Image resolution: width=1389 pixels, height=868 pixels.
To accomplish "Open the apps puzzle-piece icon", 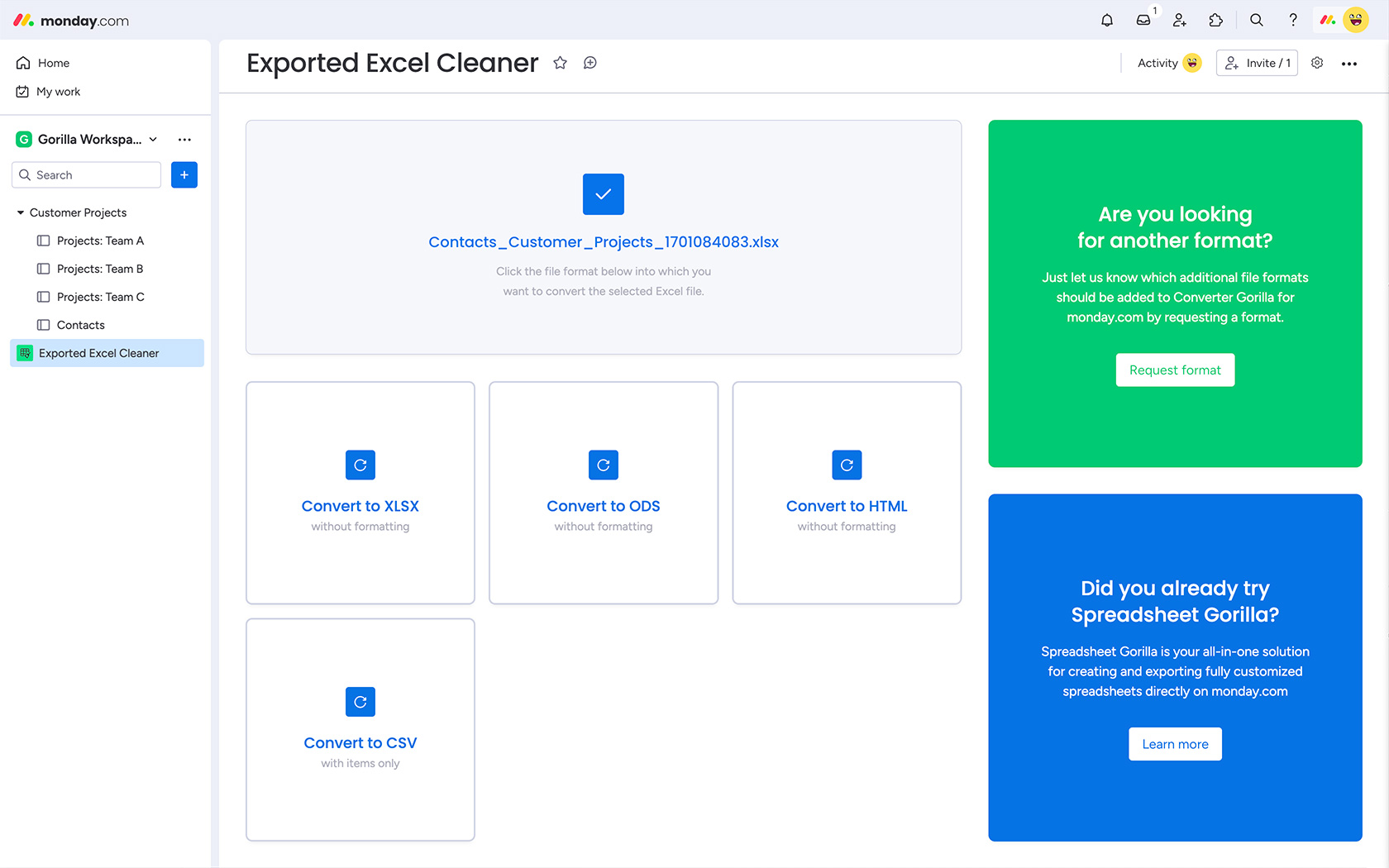I will click(x=1215, y=21).
